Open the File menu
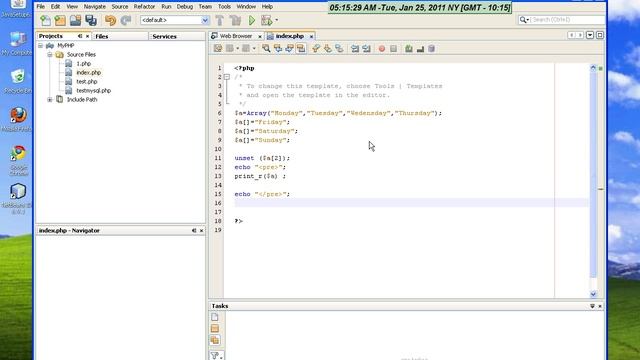This screenshot has height=360, width=640. pyautogui.click(x=41, y=7)
